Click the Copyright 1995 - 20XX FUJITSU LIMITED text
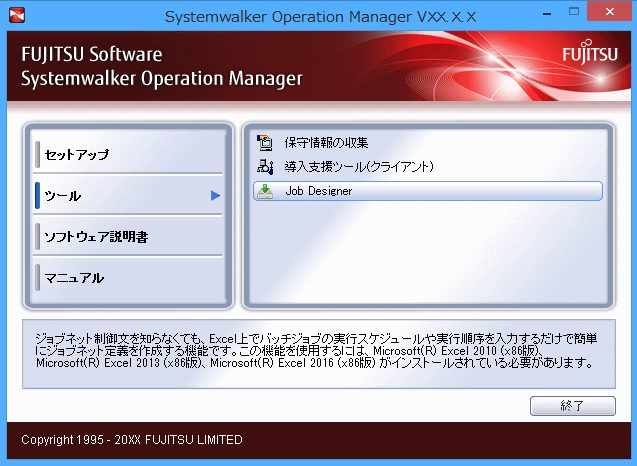The height and width of the screenshot is (466, 637). 132,440
